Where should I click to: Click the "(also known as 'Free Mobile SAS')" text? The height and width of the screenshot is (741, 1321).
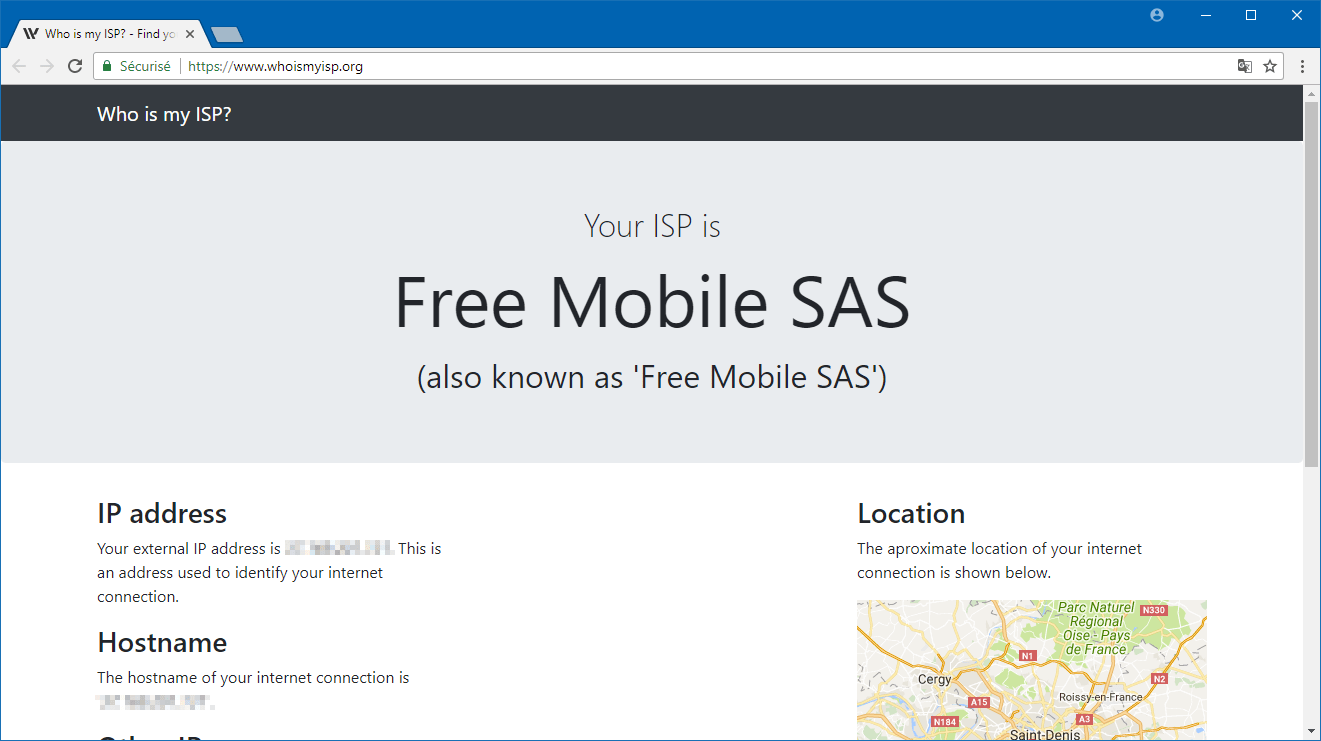pos(652,377)
